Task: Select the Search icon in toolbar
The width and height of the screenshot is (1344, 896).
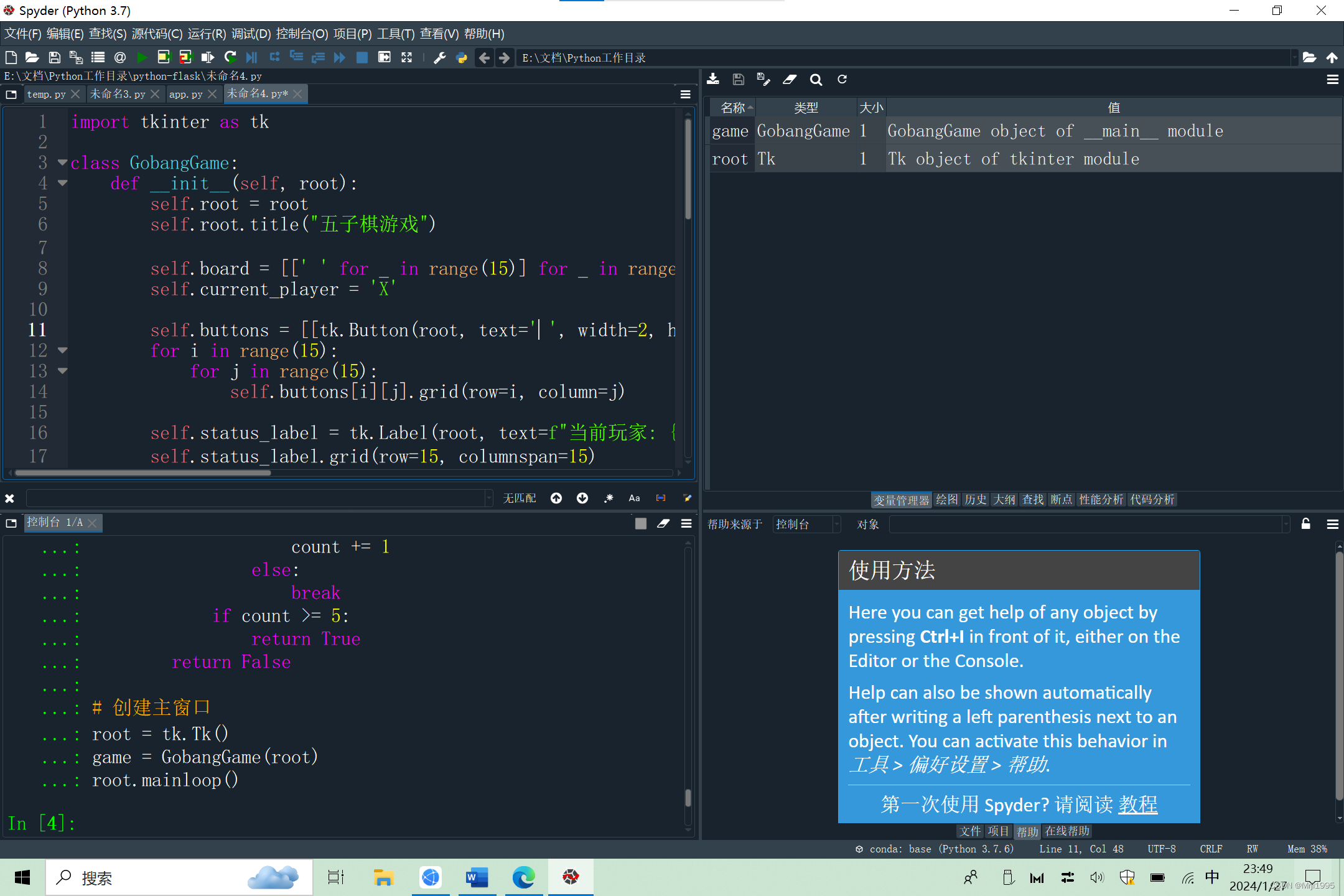Action: coord(816,79)
